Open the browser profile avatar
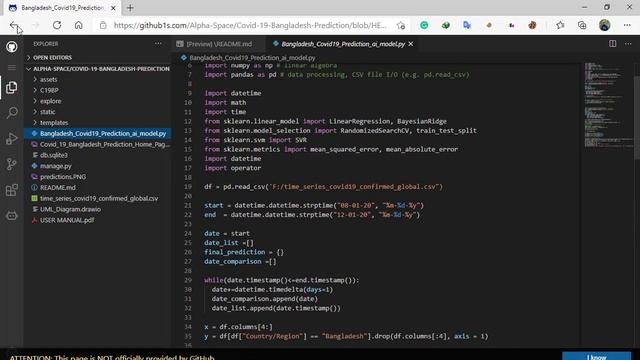This screenshot has height=360, width=640. (604, 25)
